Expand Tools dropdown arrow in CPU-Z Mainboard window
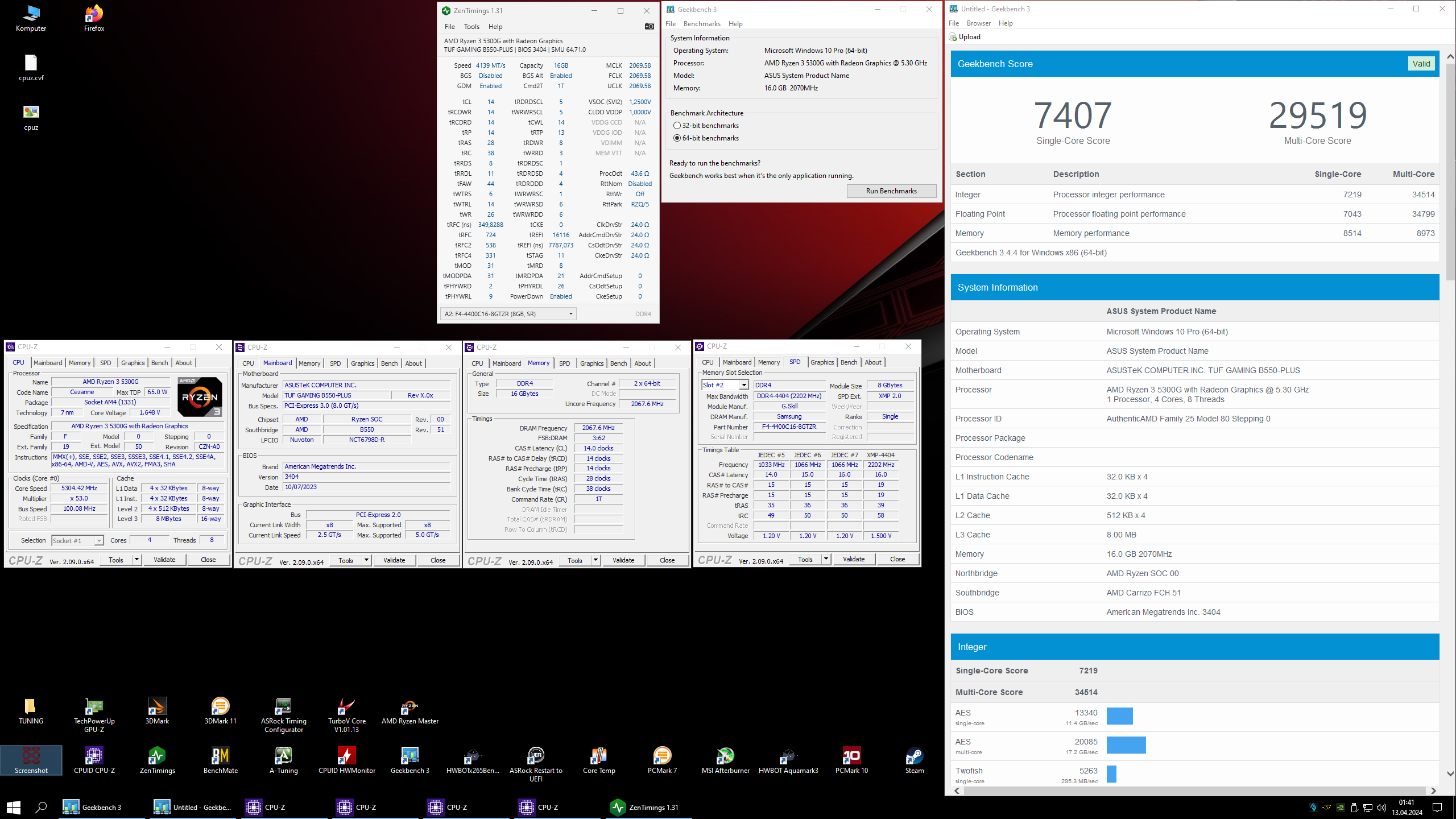Viewport: 1456px width, 819px height. pos(366,560)
